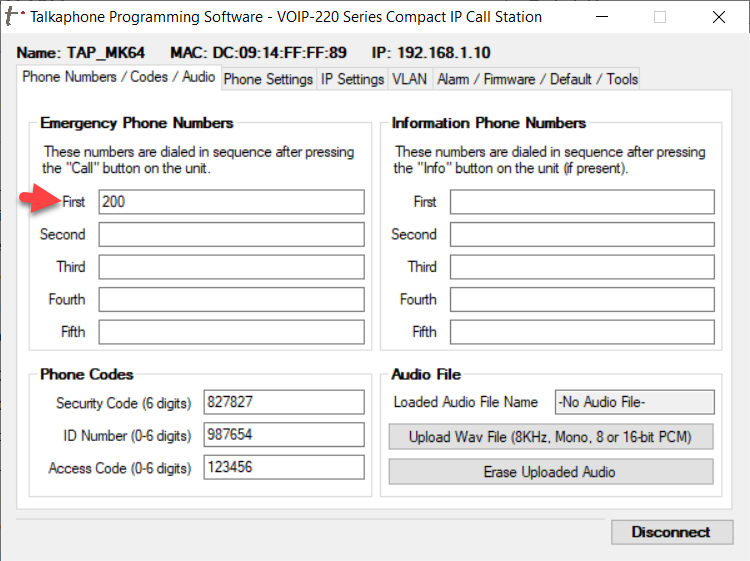Close the Talkaphone Programming Software window
The image size is (750, 561).
718,17
